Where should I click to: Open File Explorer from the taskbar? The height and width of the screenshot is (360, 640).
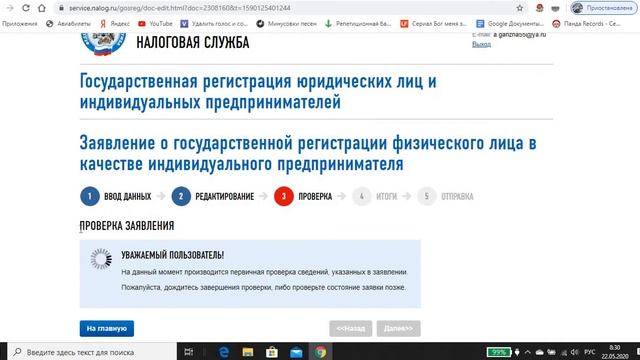coord(248,352)
